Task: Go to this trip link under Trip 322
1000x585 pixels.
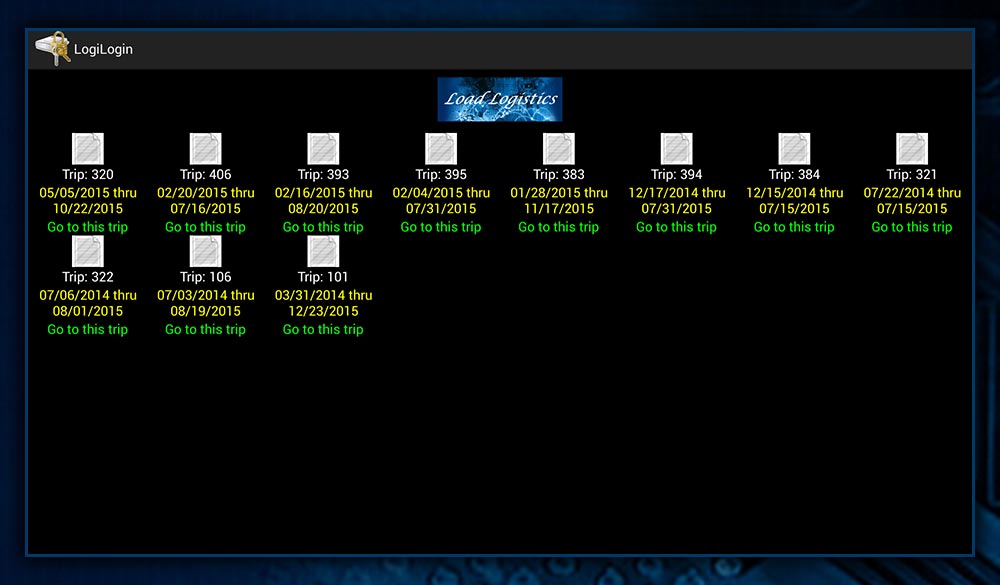Action: (88, 330)
